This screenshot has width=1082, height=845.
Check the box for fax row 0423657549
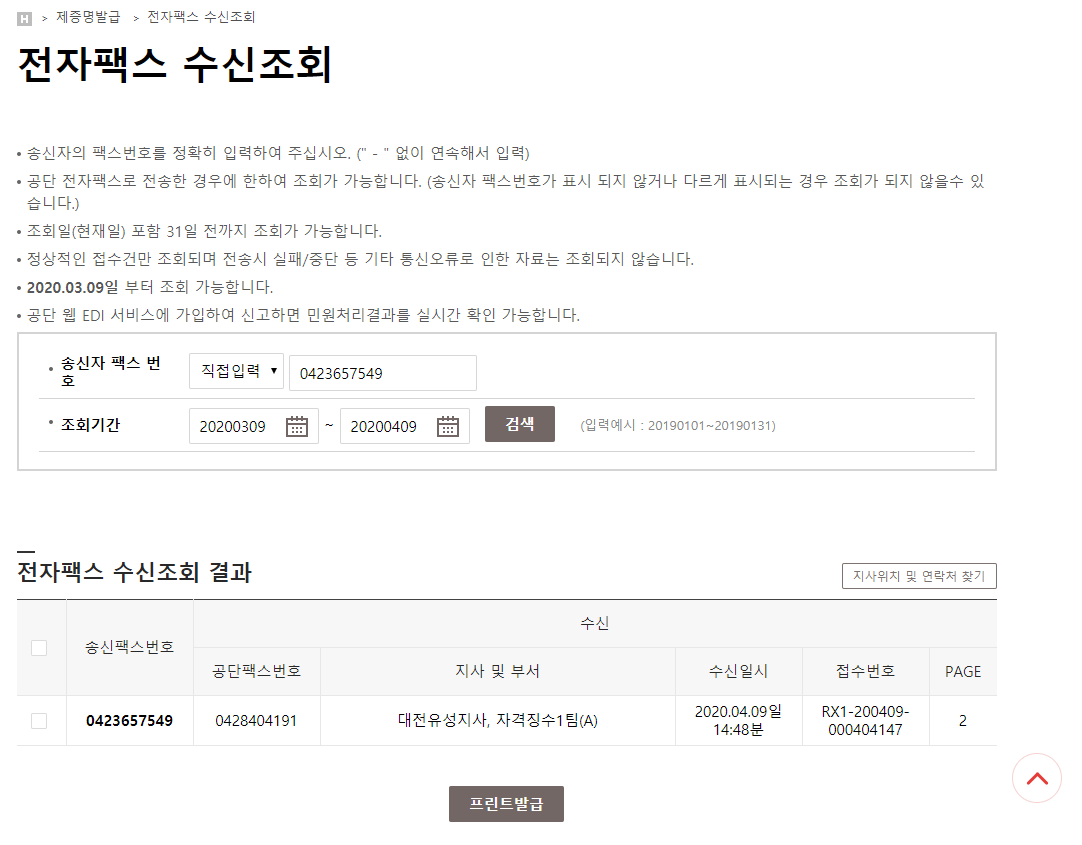click(x=39, y=721)
